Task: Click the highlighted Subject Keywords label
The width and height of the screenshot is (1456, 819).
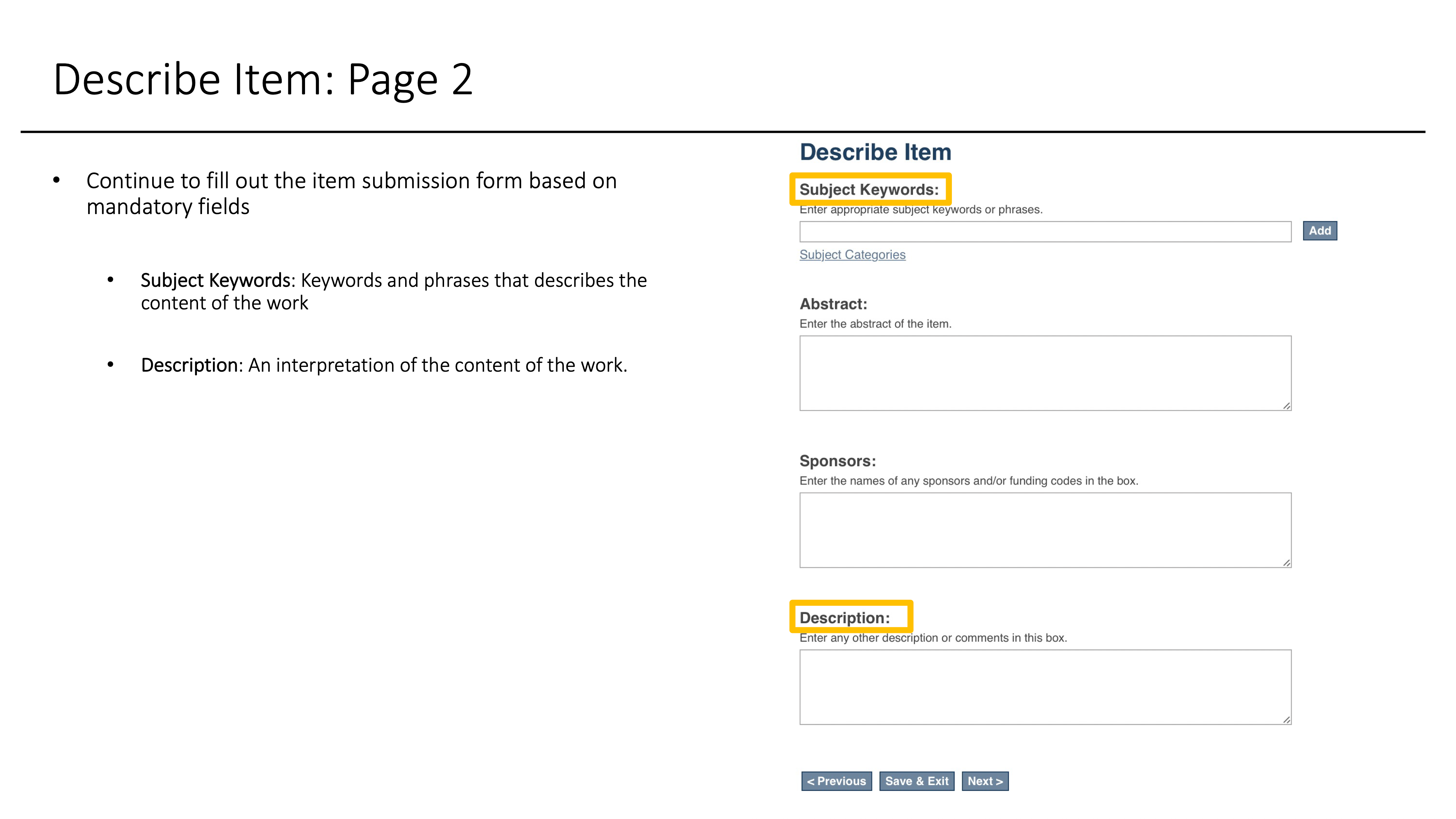Action: [869, 190]
